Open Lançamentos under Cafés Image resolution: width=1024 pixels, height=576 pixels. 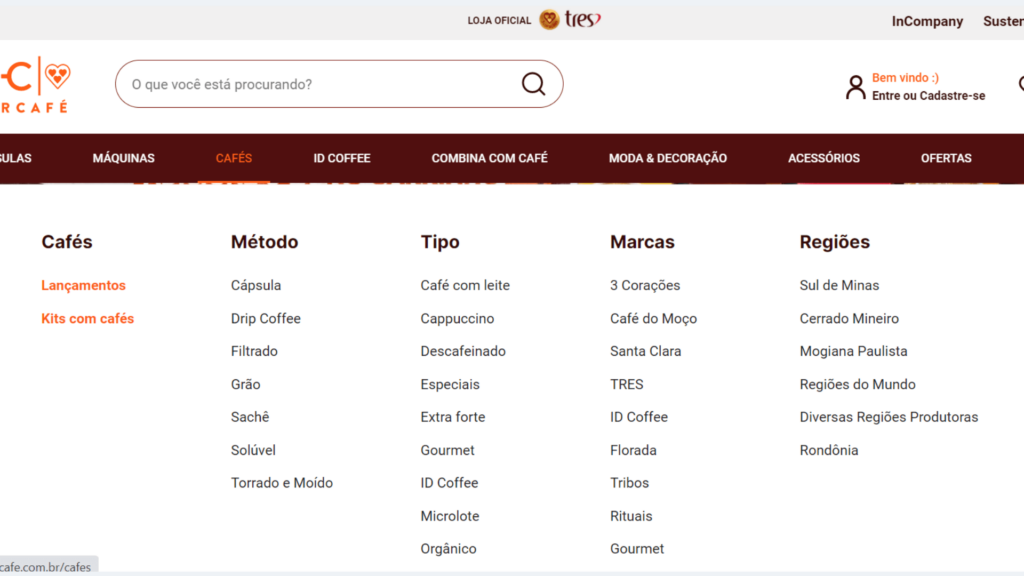click(84, 285)
